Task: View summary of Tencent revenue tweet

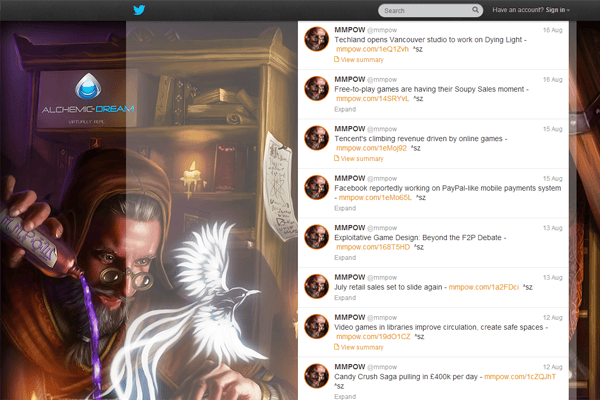Action: pyautogui.click(x=359, y=158)
